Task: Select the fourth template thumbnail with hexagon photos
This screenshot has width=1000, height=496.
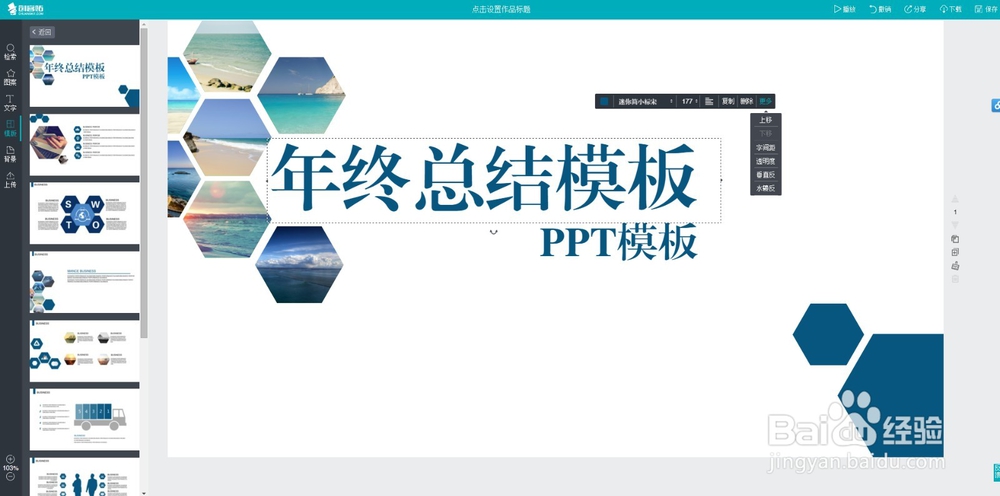Action: (x=84, y=282)
